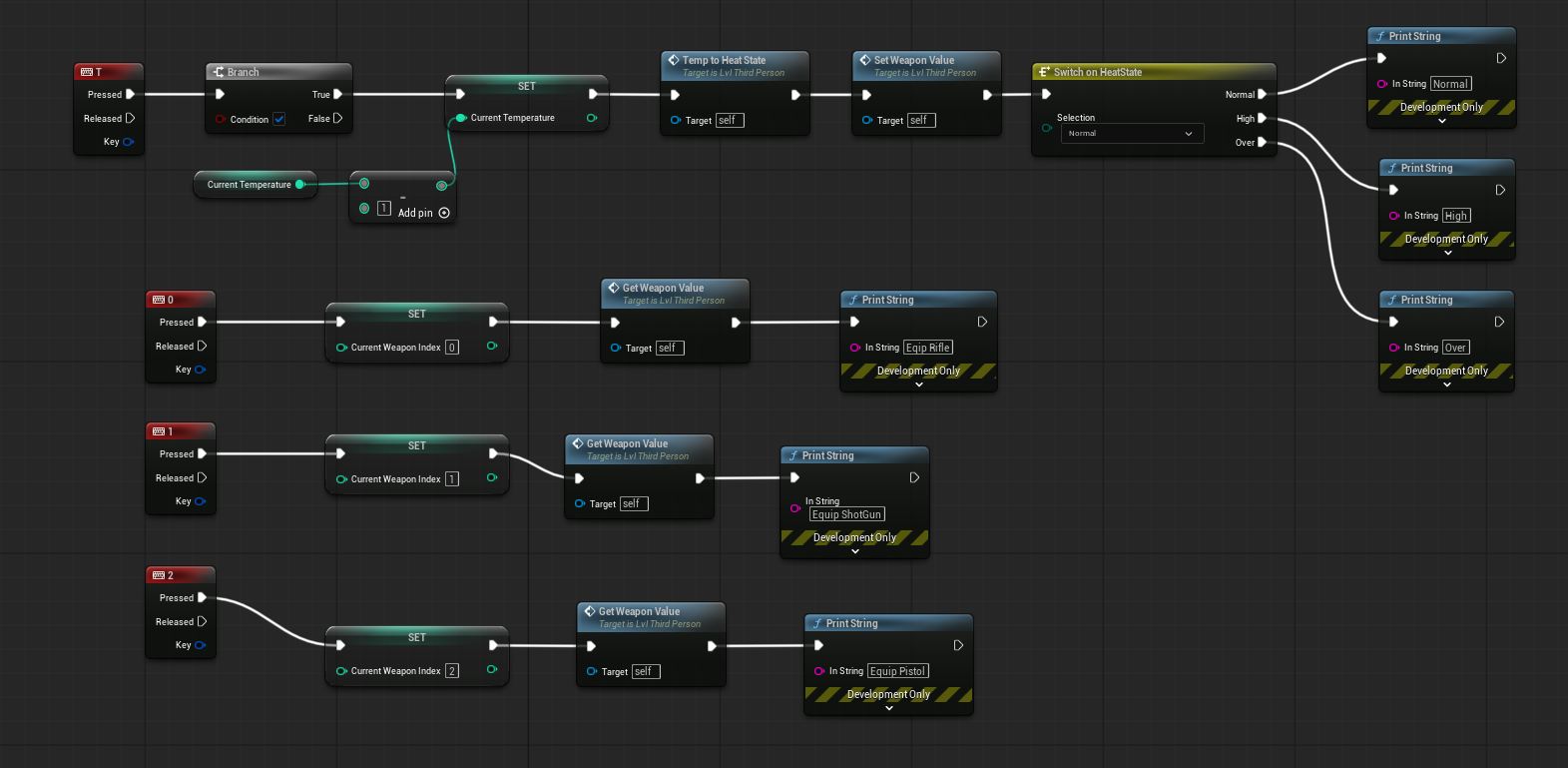This screenshot has height=768, width=1568.
Task: Click the Normal exec output pin on Switch
Action: pos(1262,94)
